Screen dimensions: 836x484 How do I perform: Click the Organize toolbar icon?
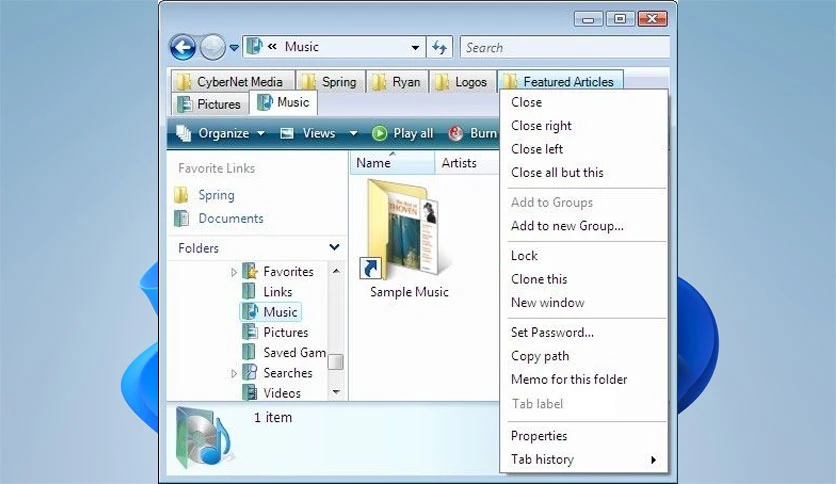point(183,133)
